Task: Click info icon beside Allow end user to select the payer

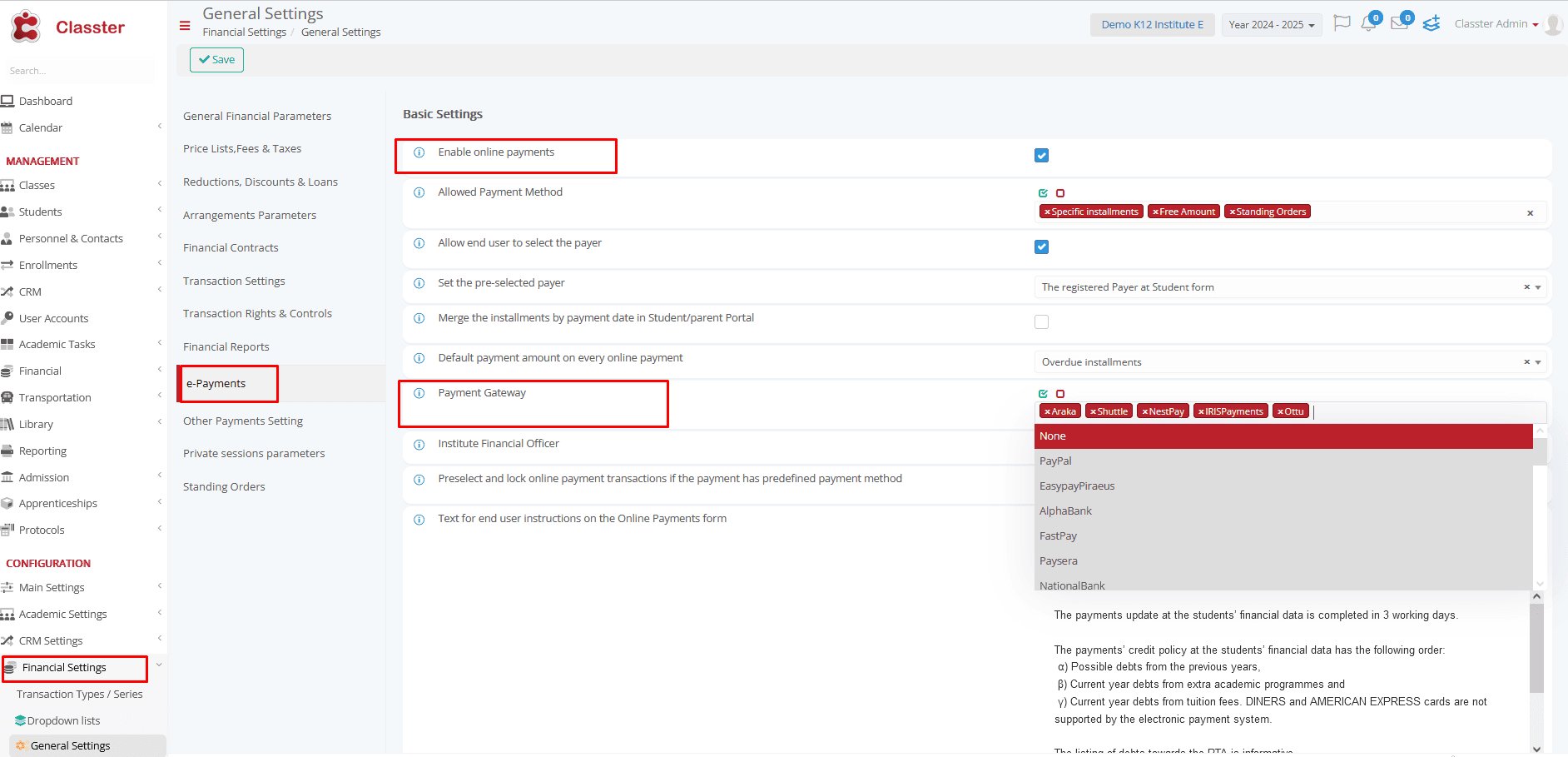Action: (x=419, y=243)
